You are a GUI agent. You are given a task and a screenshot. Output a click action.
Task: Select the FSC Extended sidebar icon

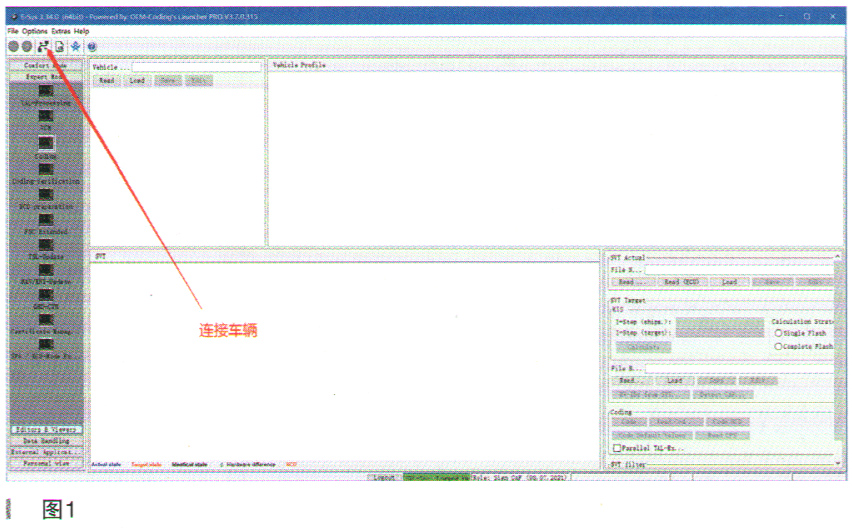pos(46,219)
